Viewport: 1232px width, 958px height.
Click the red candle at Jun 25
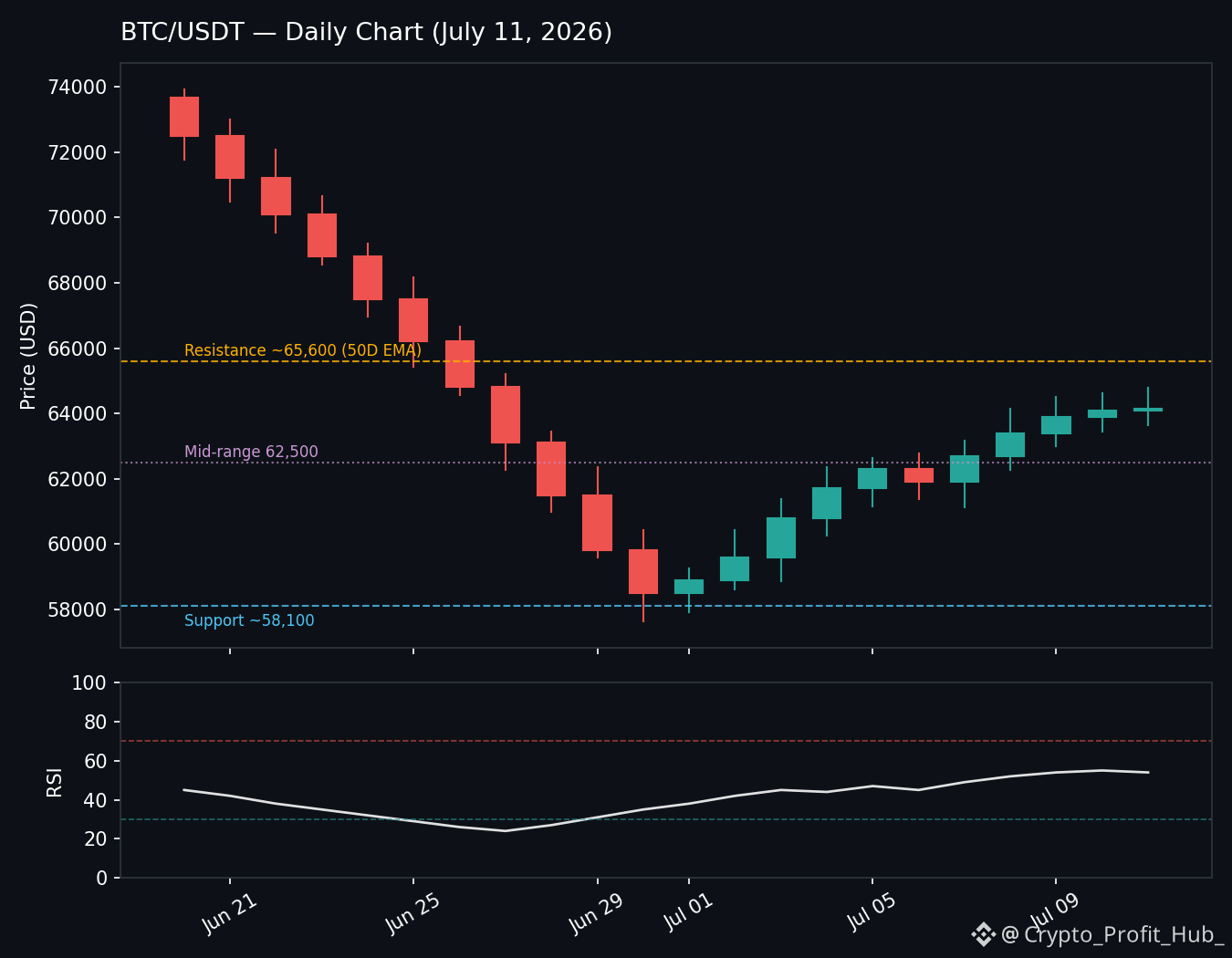click(x=413, y=320)
